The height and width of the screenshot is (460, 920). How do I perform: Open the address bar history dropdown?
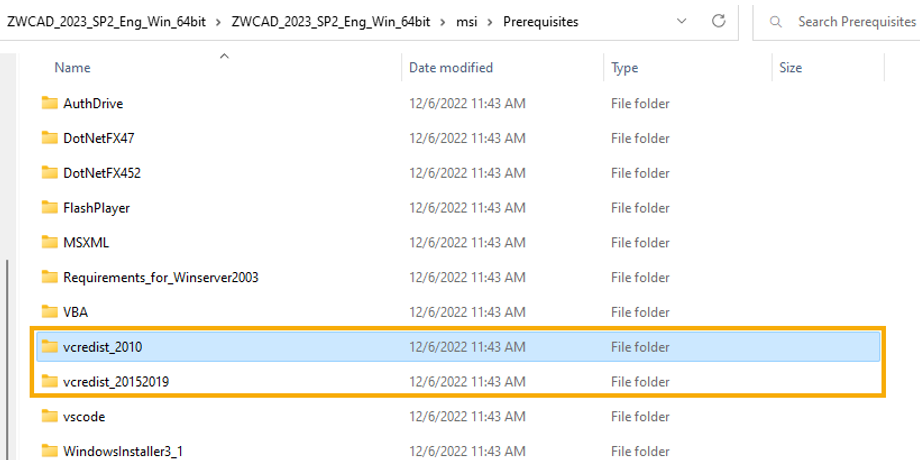681,22
